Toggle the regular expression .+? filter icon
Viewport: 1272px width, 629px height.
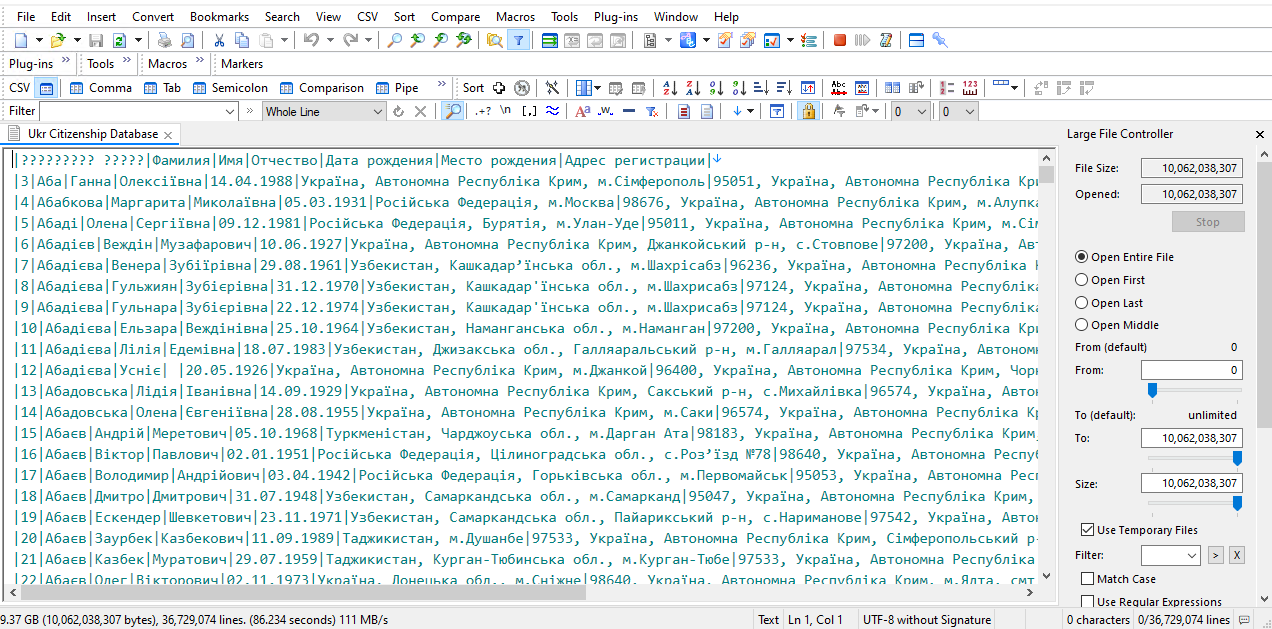482,111
